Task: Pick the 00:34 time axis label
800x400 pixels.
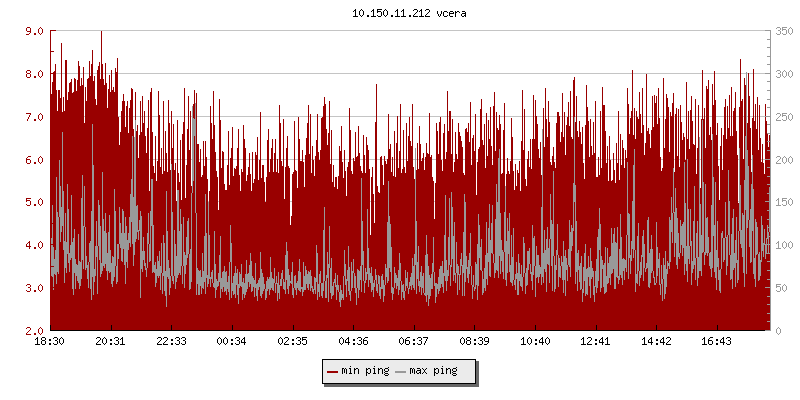Action: pos(232,342)
